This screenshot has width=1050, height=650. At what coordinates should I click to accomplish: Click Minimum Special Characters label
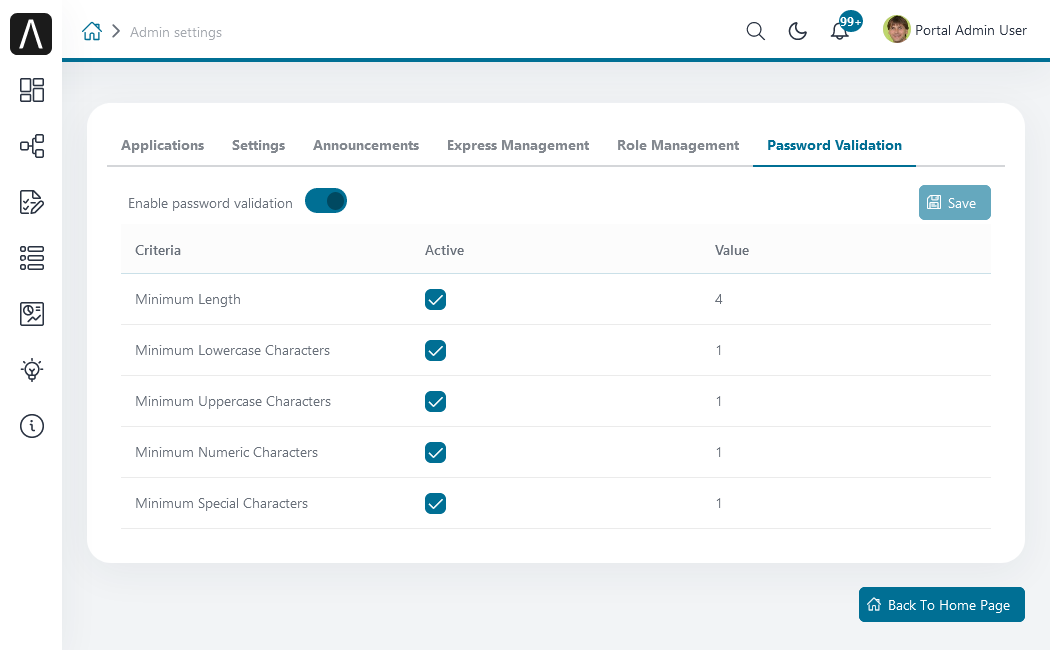[x=222, y=503]
